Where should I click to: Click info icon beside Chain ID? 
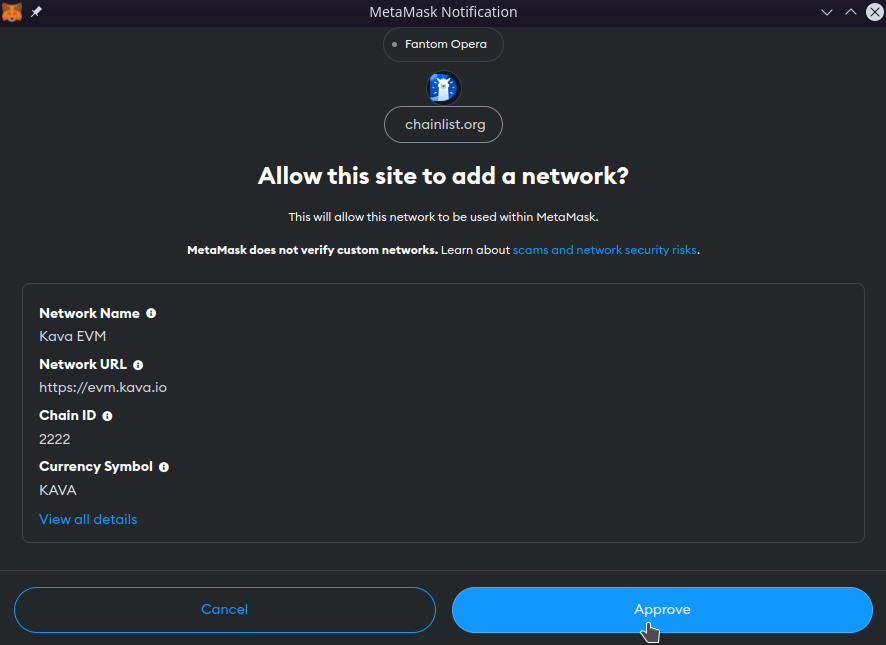pyautogui.click(x=107, y=416)
